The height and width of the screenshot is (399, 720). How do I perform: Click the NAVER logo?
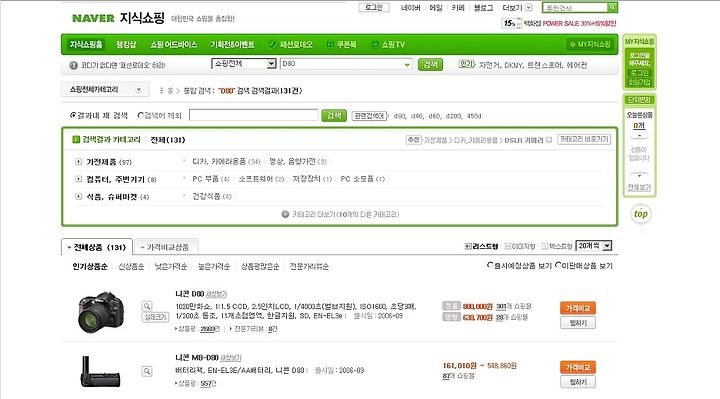[93, 18]
